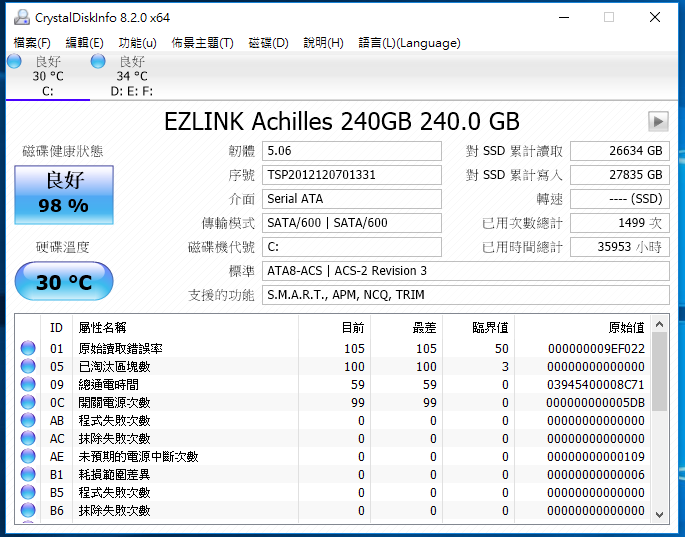Image resolution: width=685 pixels, height=537 pixels.
Task: Click raw value 000000000005DB
Action: [x=595, y=402]
